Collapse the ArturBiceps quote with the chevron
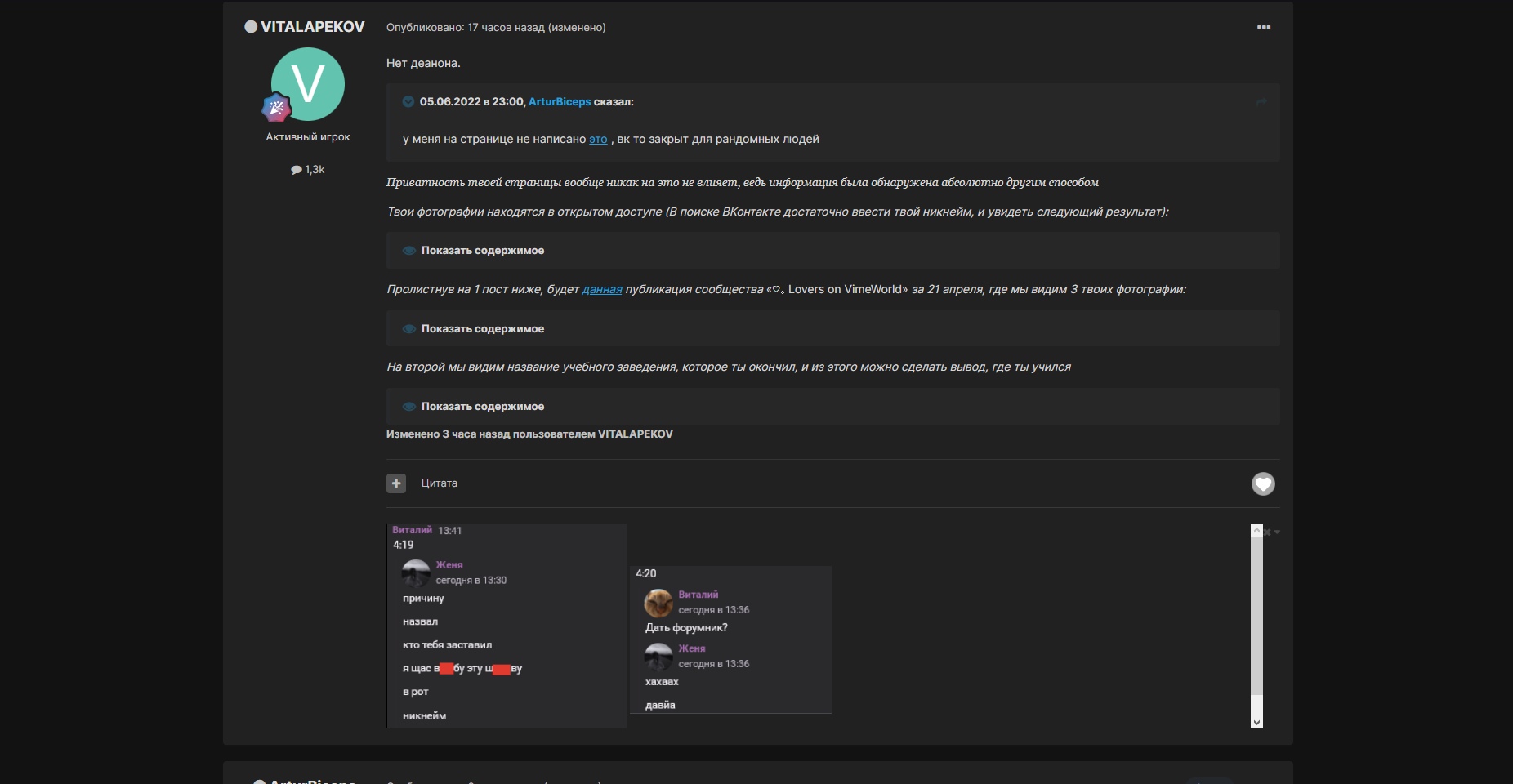This screenshot has width=1513, height=784. [x=408, y=102]
